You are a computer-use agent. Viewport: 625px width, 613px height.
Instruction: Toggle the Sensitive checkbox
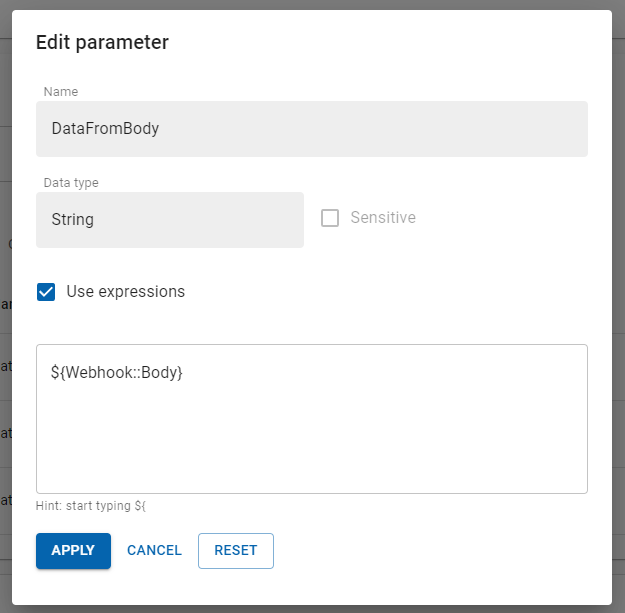coord(330,218)
